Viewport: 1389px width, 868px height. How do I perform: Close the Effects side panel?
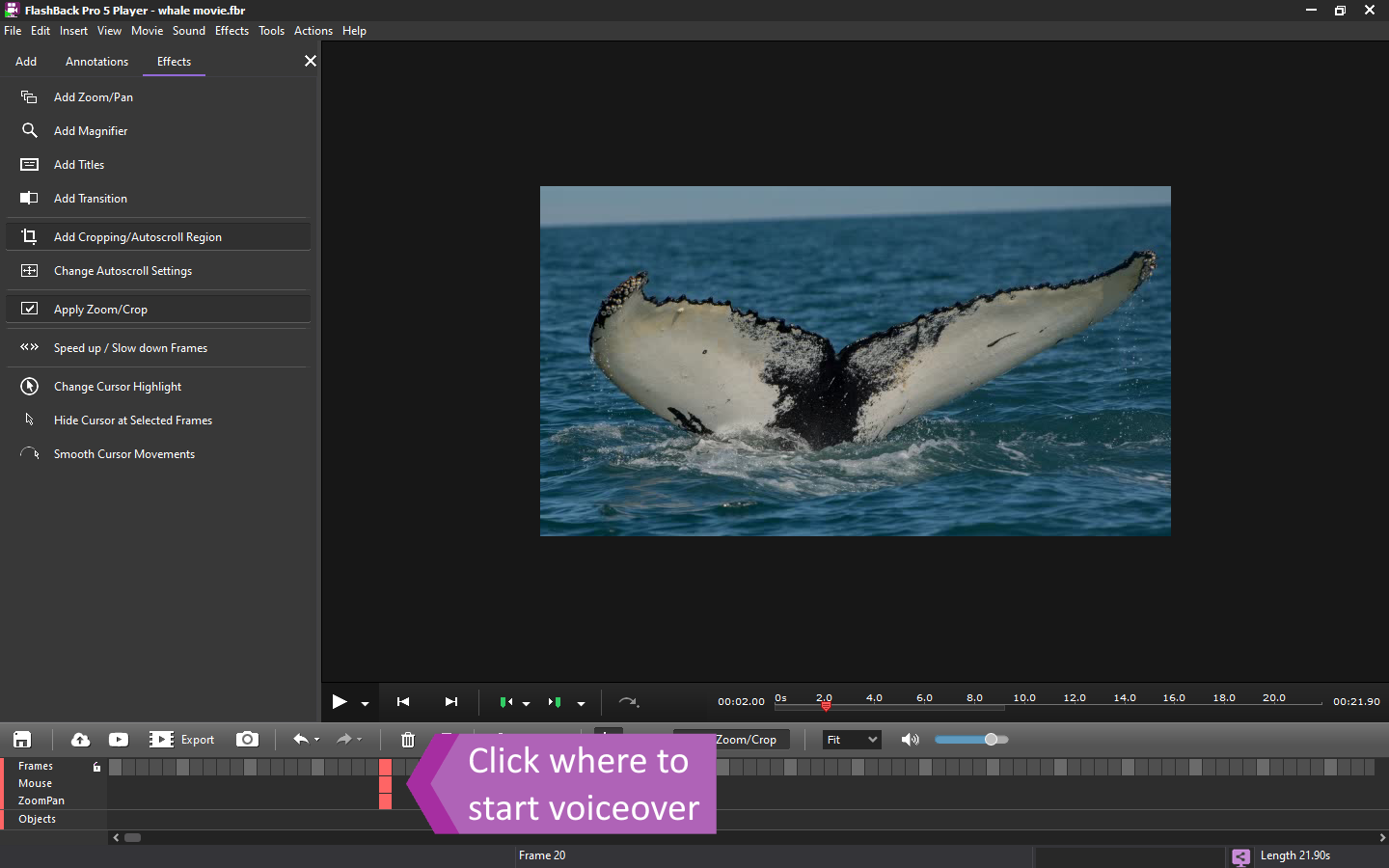pos(310,61)
